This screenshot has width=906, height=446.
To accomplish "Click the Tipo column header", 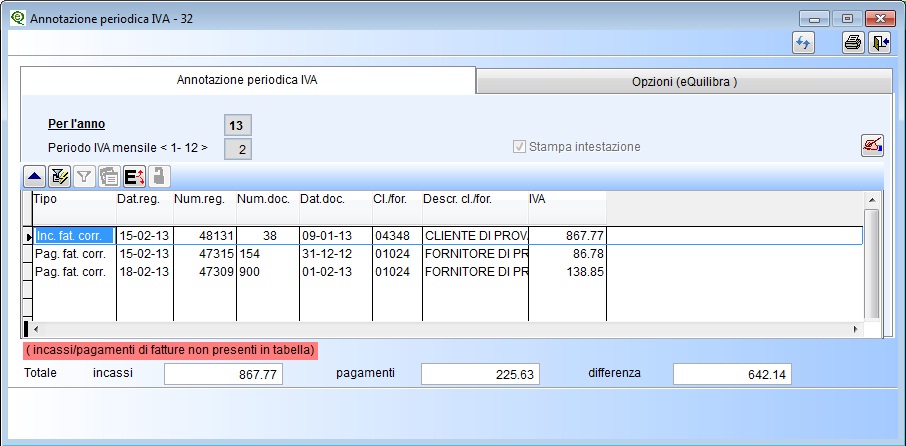I will tap(74, 207).
